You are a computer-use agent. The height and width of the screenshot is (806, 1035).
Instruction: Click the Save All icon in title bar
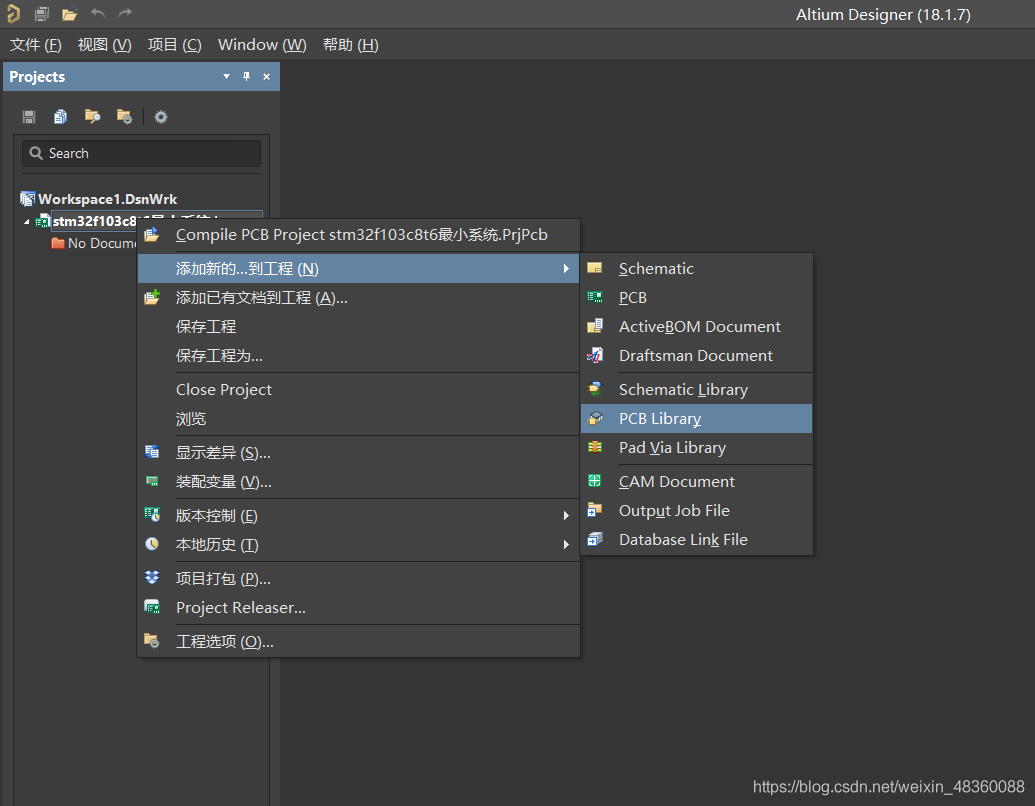(x=42, y=13)
